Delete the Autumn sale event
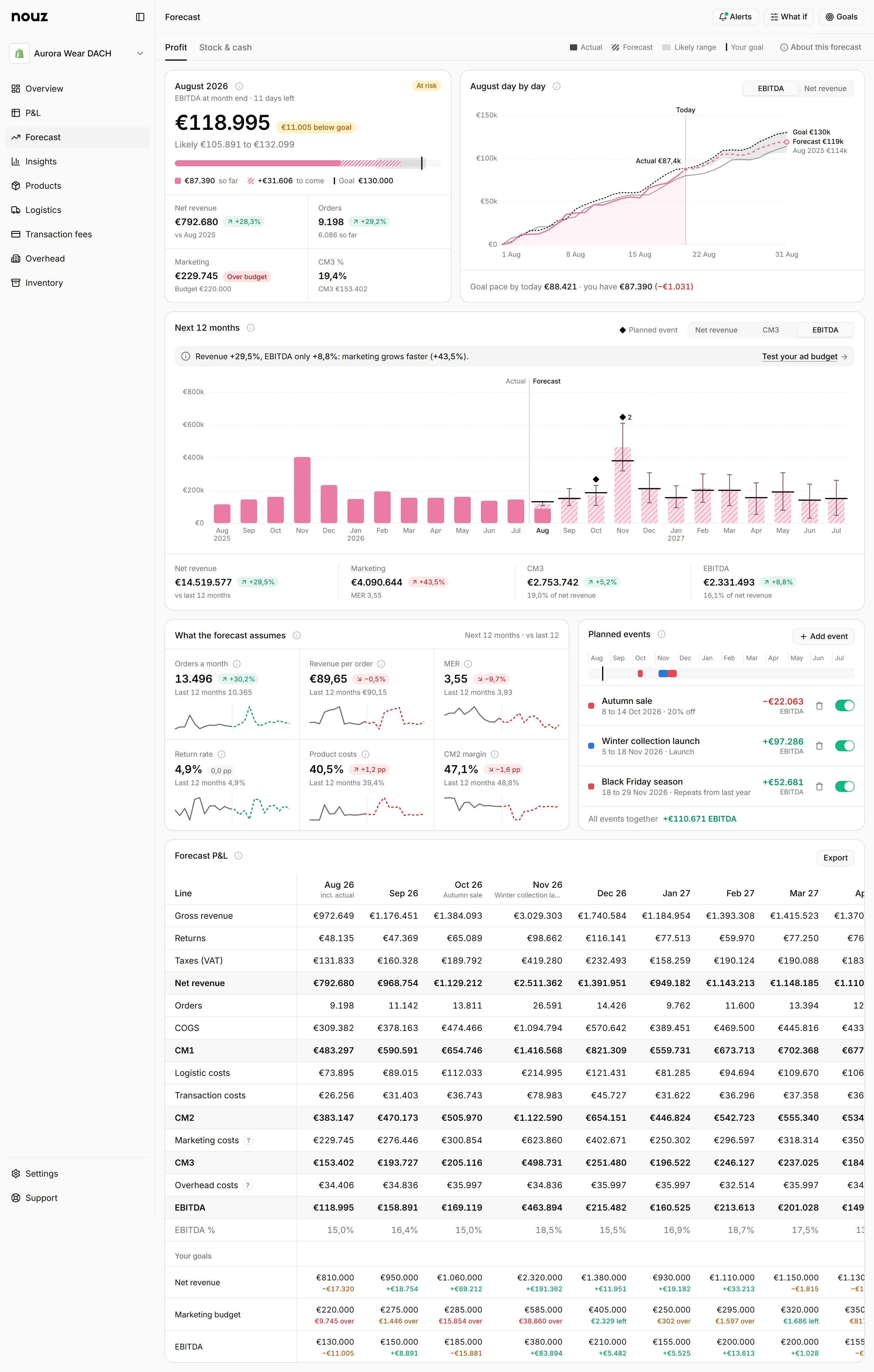The width and height of the screenshot is (874, 1372). click(x=819, y=706)
